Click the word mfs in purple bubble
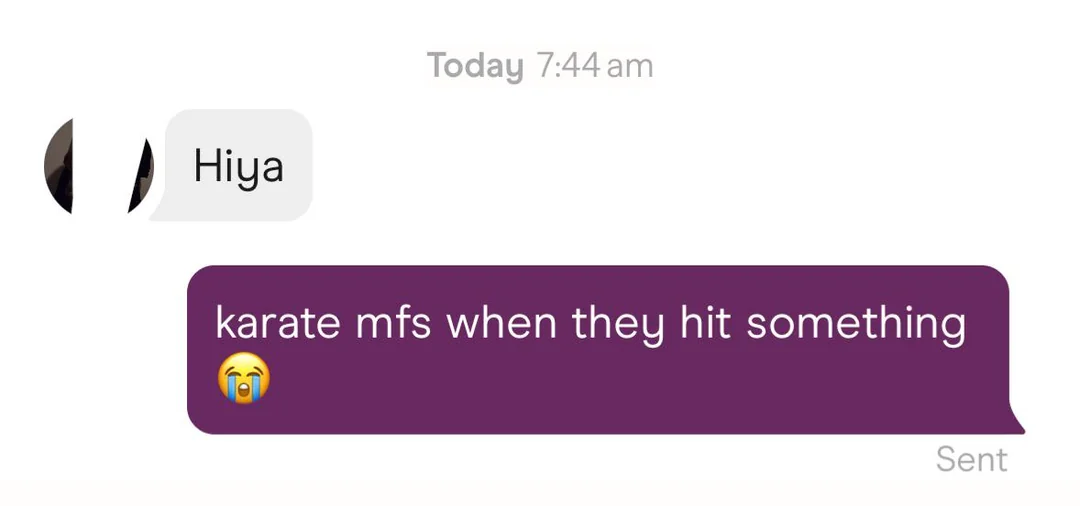The width and height of the screenshot is (1080, 506). click(x=393, y=322)
